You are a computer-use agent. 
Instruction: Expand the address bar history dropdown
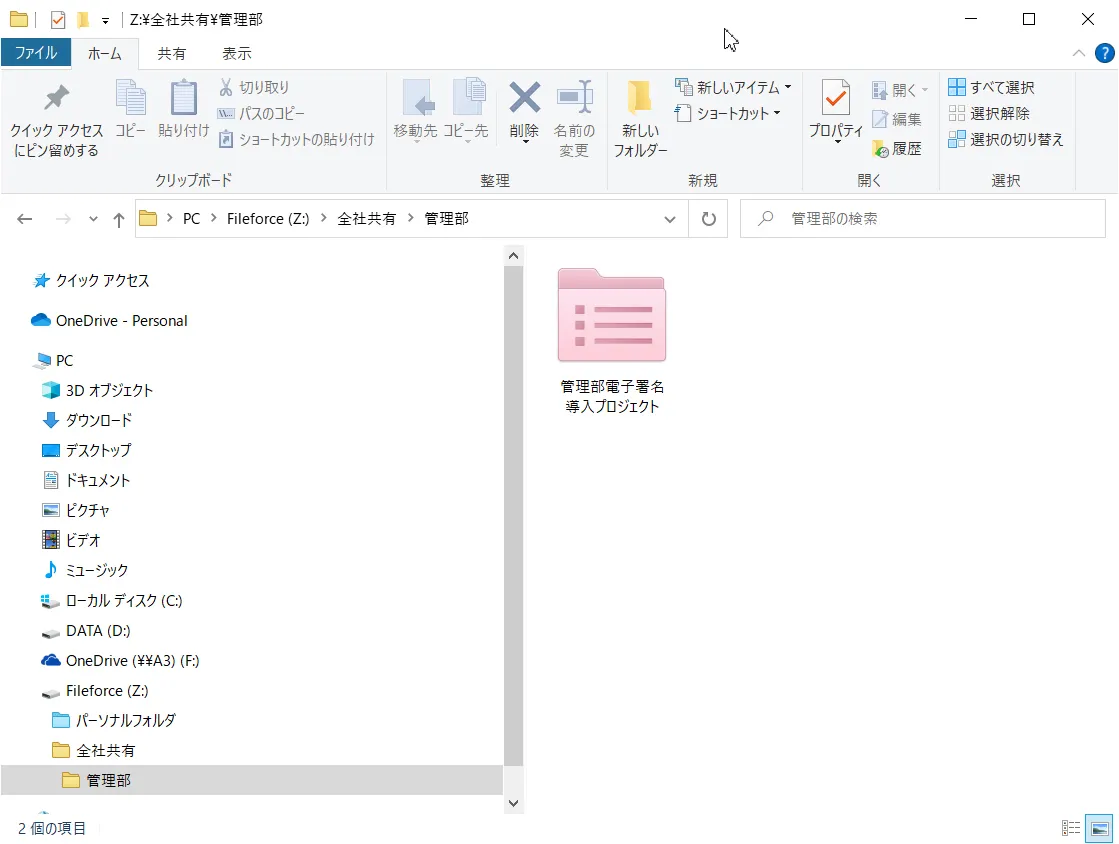[669, 219]
